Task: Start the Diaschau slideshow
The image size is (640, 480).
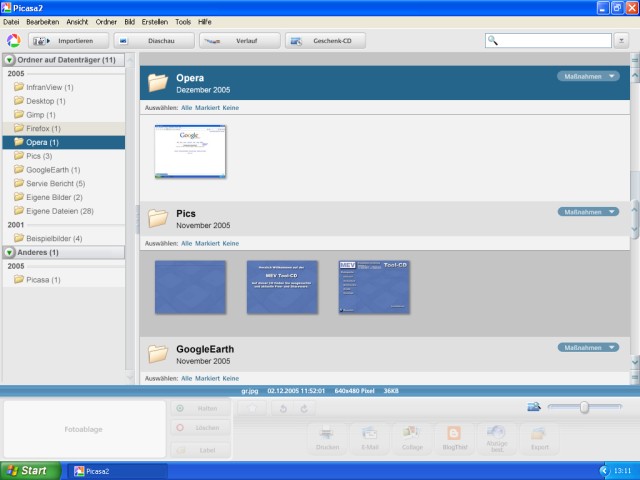Action: [x=154, y=41]
